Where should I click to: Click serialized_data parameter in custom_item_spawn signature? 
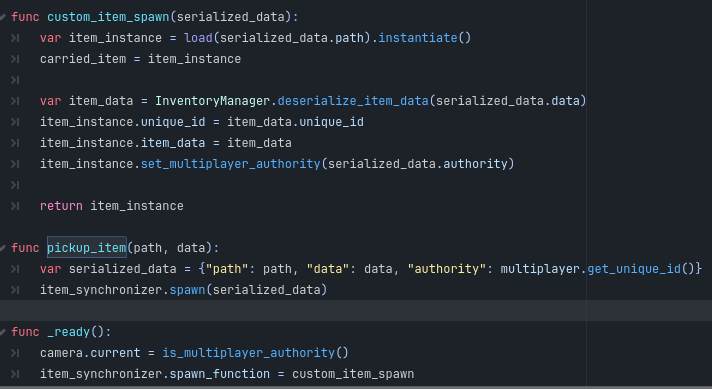point(231,17)
